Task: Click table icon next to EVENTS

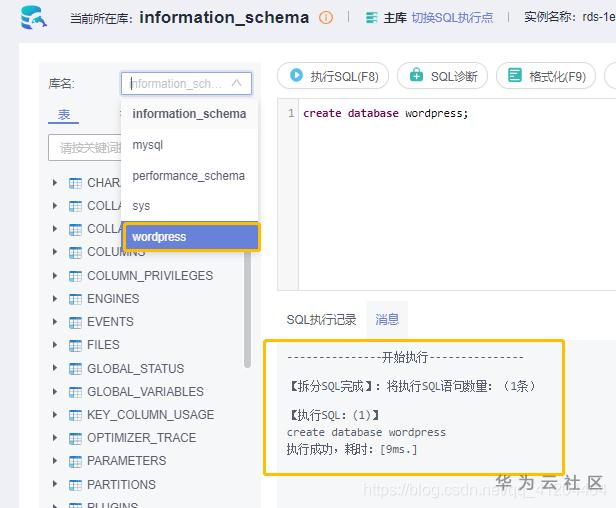Action: click(75, 322)
